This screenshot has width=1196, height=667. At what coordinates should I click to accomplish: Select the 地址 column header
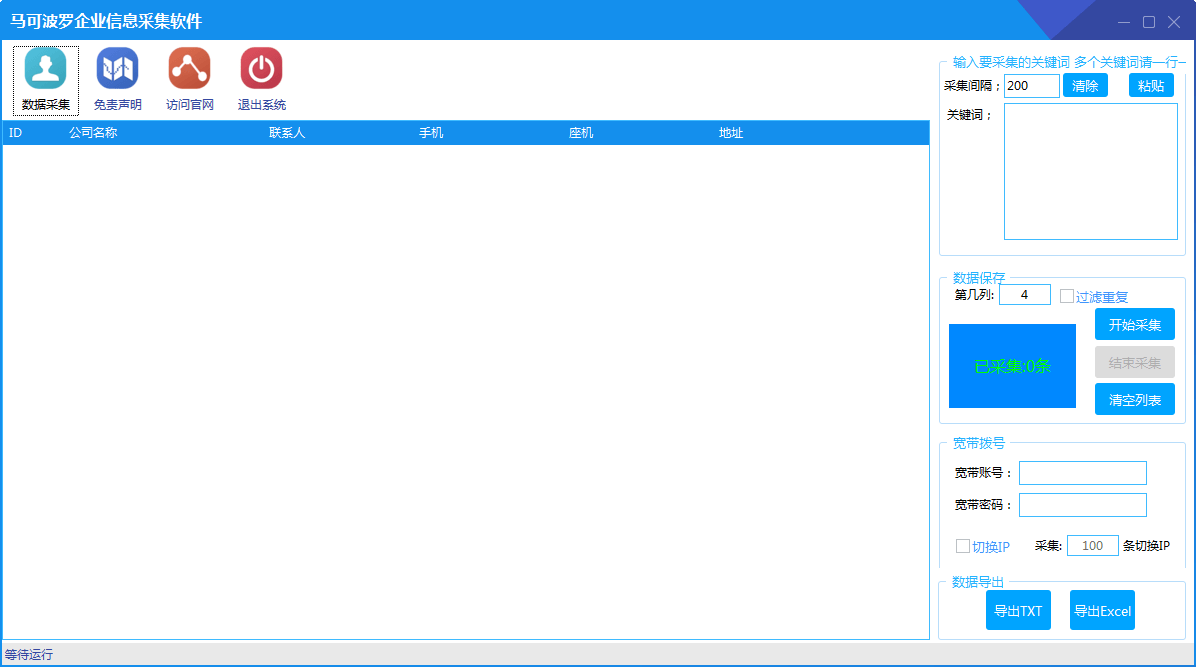pyautogui.click(x=731, y=133)
